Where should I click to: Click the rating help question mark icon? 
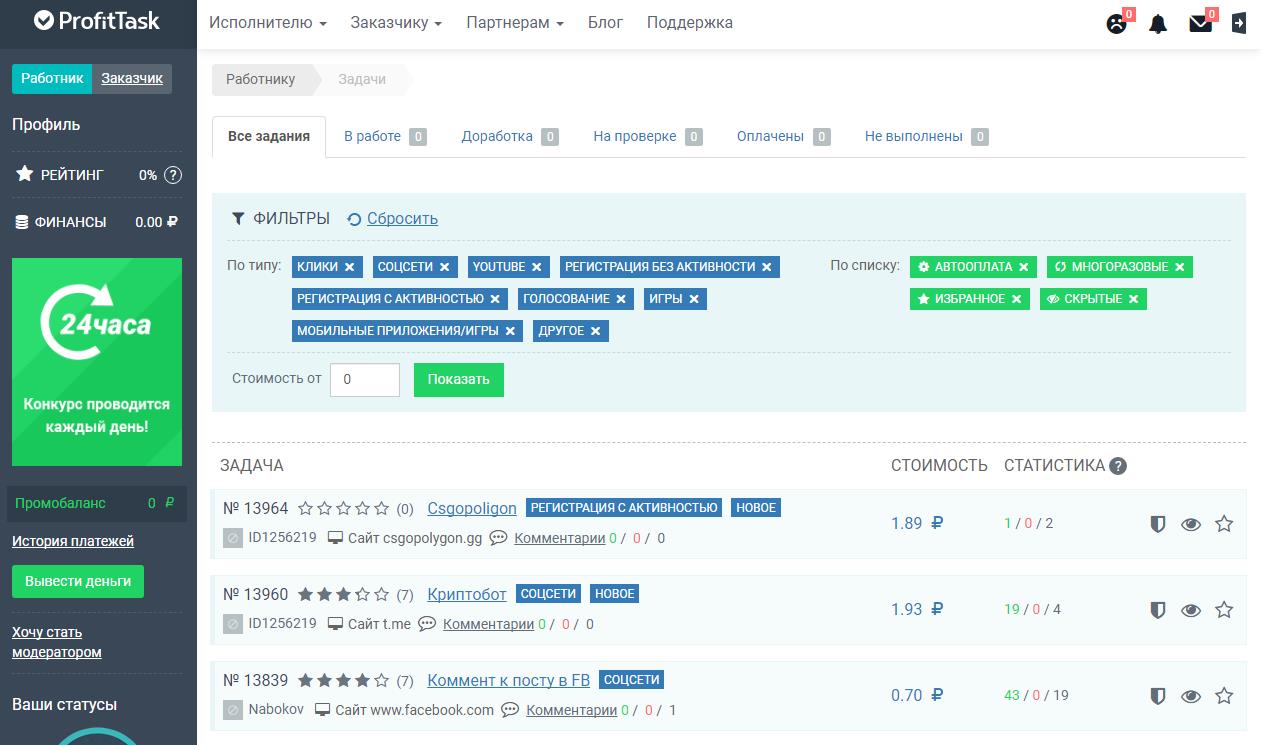[x=173, y=175]
